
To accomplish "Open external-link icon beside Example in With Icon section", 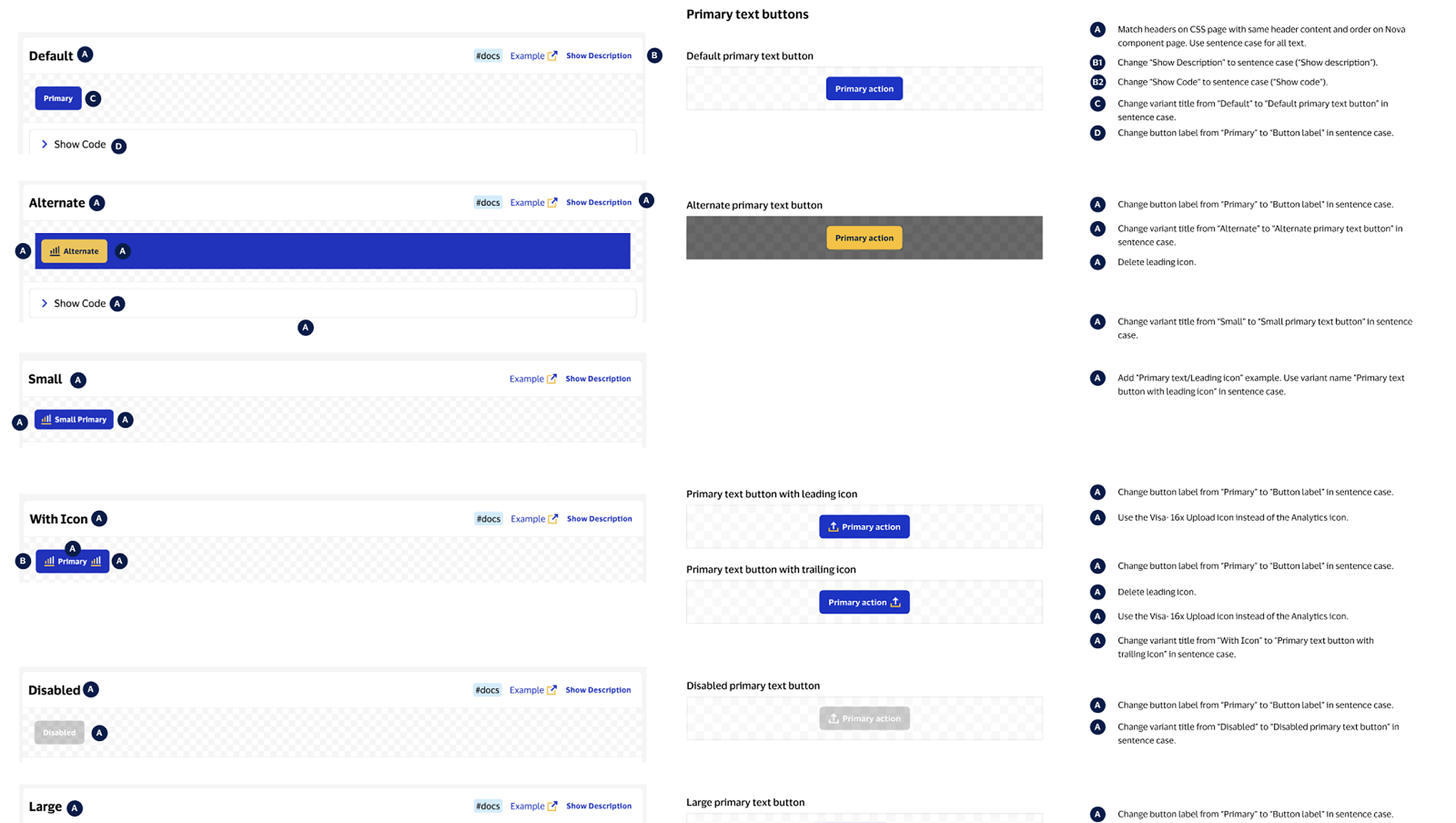I will click(x=553, y=519).
